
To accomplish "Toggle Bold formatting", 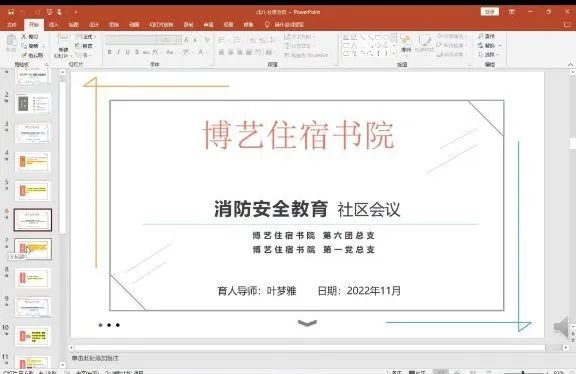I will point(109,52).
